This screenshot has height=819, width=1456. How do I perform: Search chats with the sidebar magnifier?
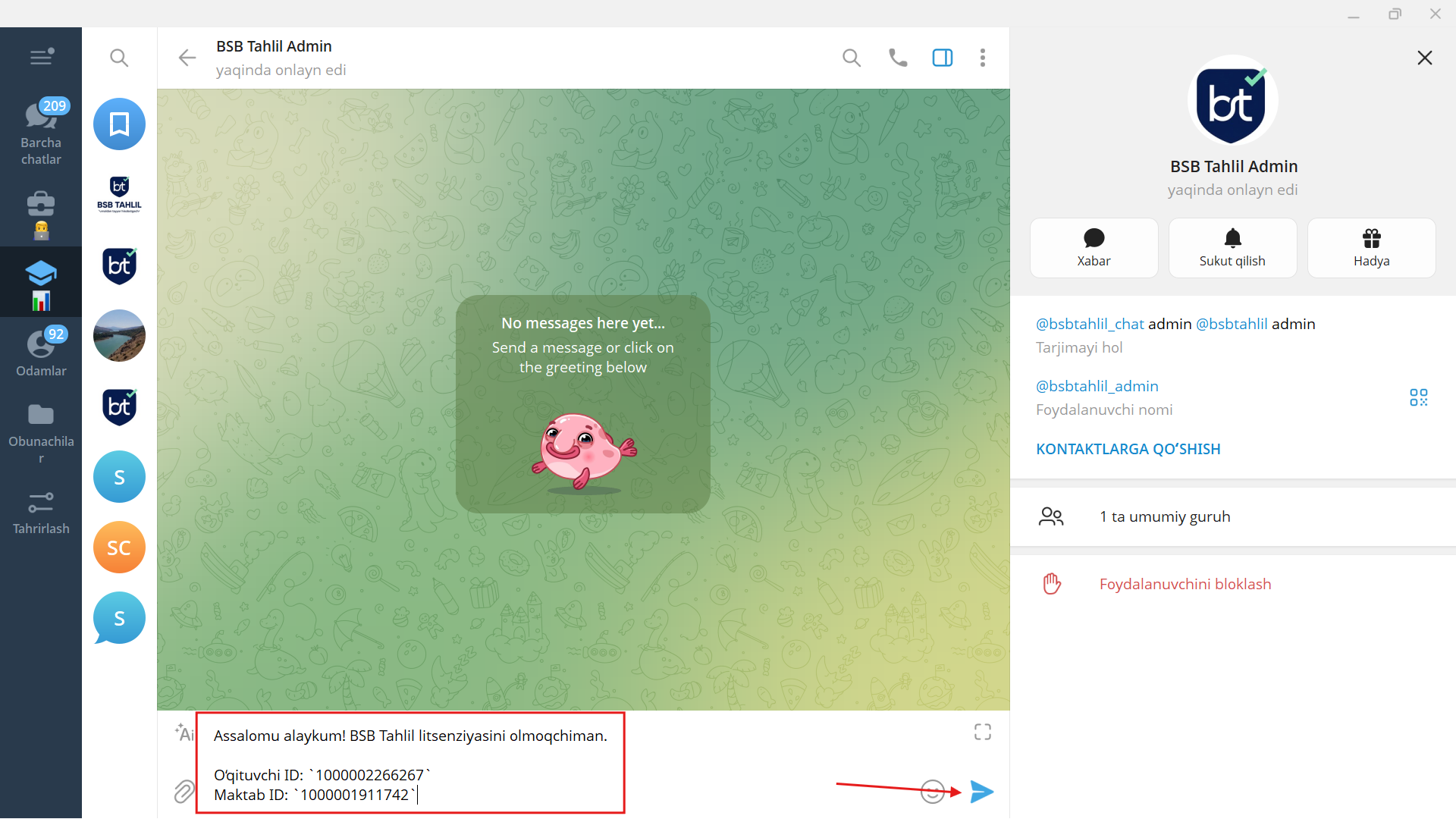point(119,58)
